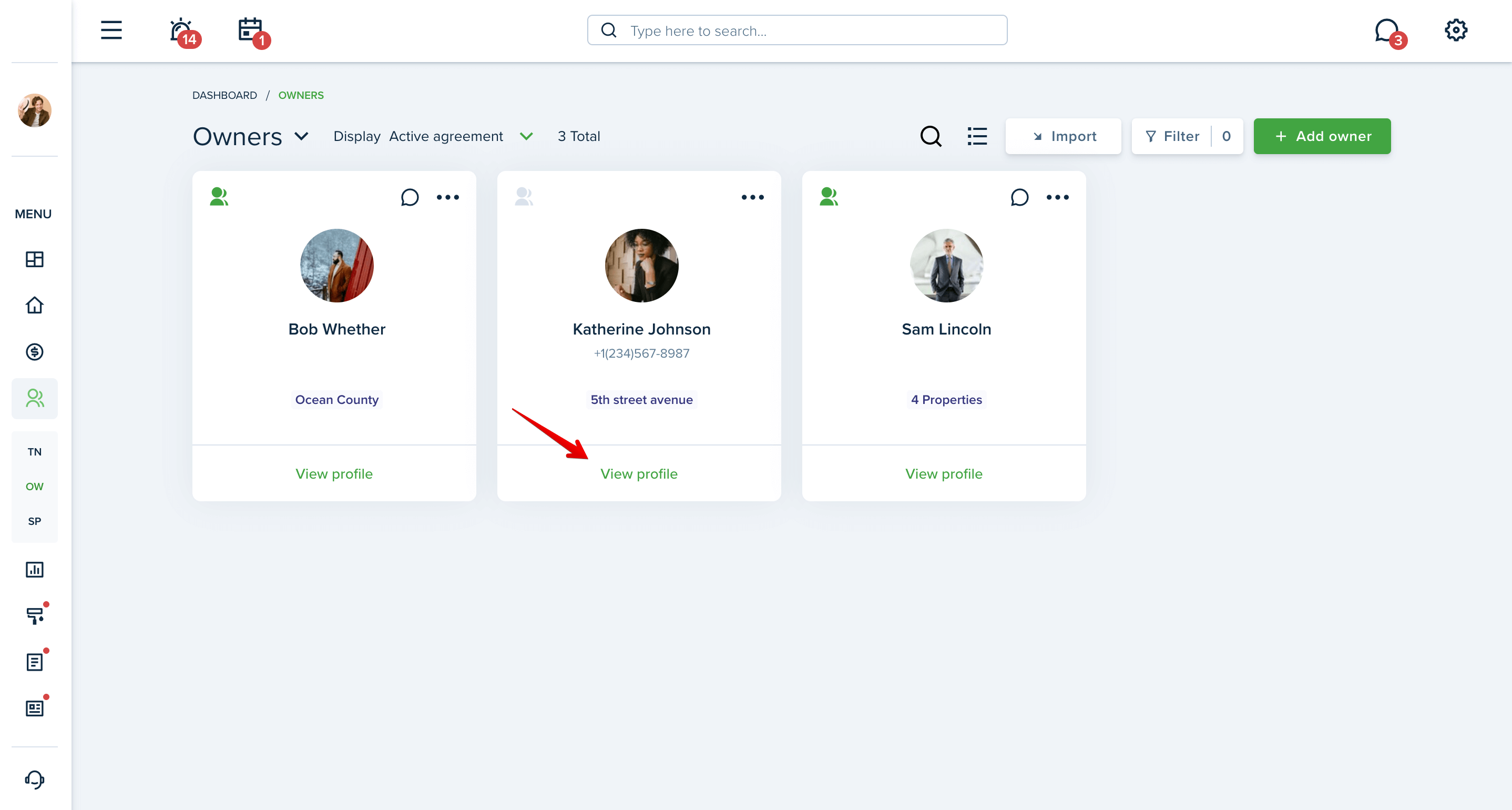Image resolution: width=1512 pixels, height=810 pixels.
Task: View Katherine Johnson's profile
Action: point(639,473)
